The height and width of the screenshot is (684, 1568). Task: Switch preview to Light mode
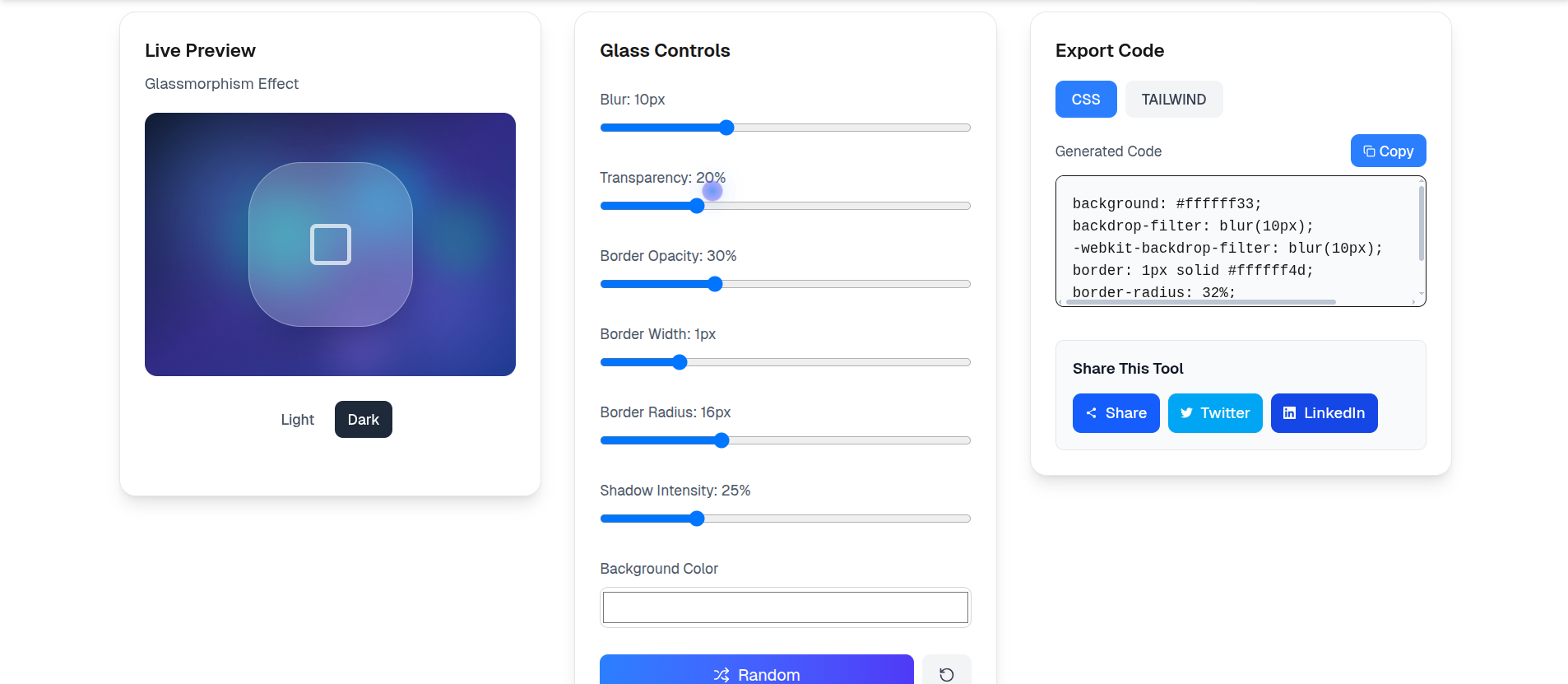pos(297,419)
